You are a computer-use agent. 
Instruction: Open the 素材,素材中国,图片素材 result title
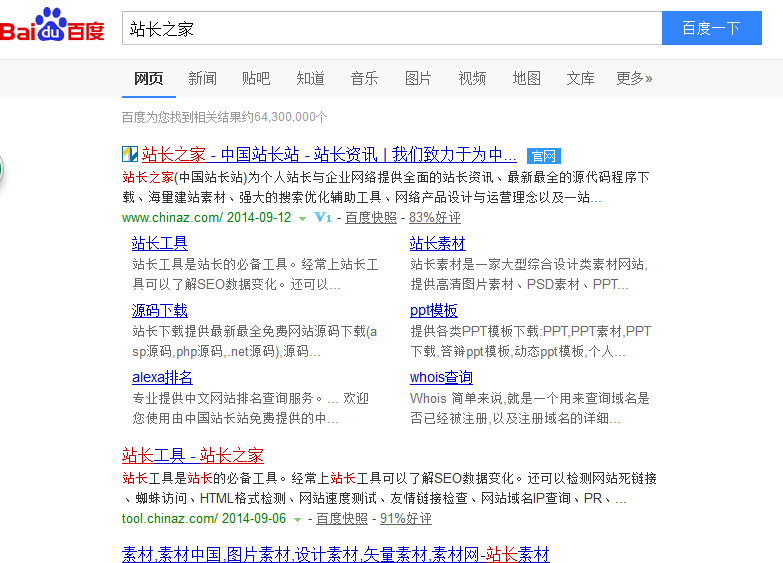tap(336, 554)
